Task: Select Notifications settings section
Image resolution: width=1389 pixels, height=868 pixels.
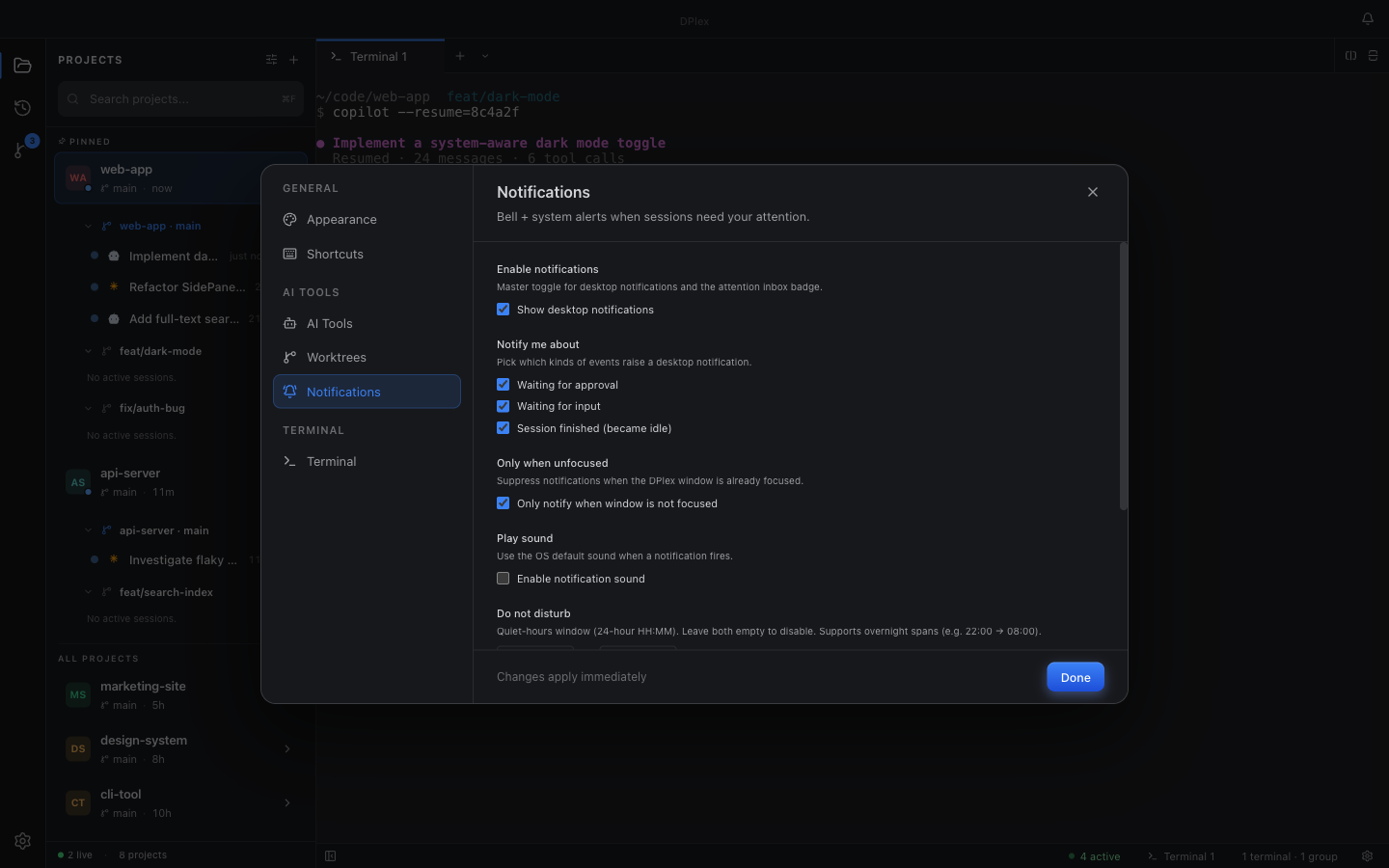Action: coord(367,392)
